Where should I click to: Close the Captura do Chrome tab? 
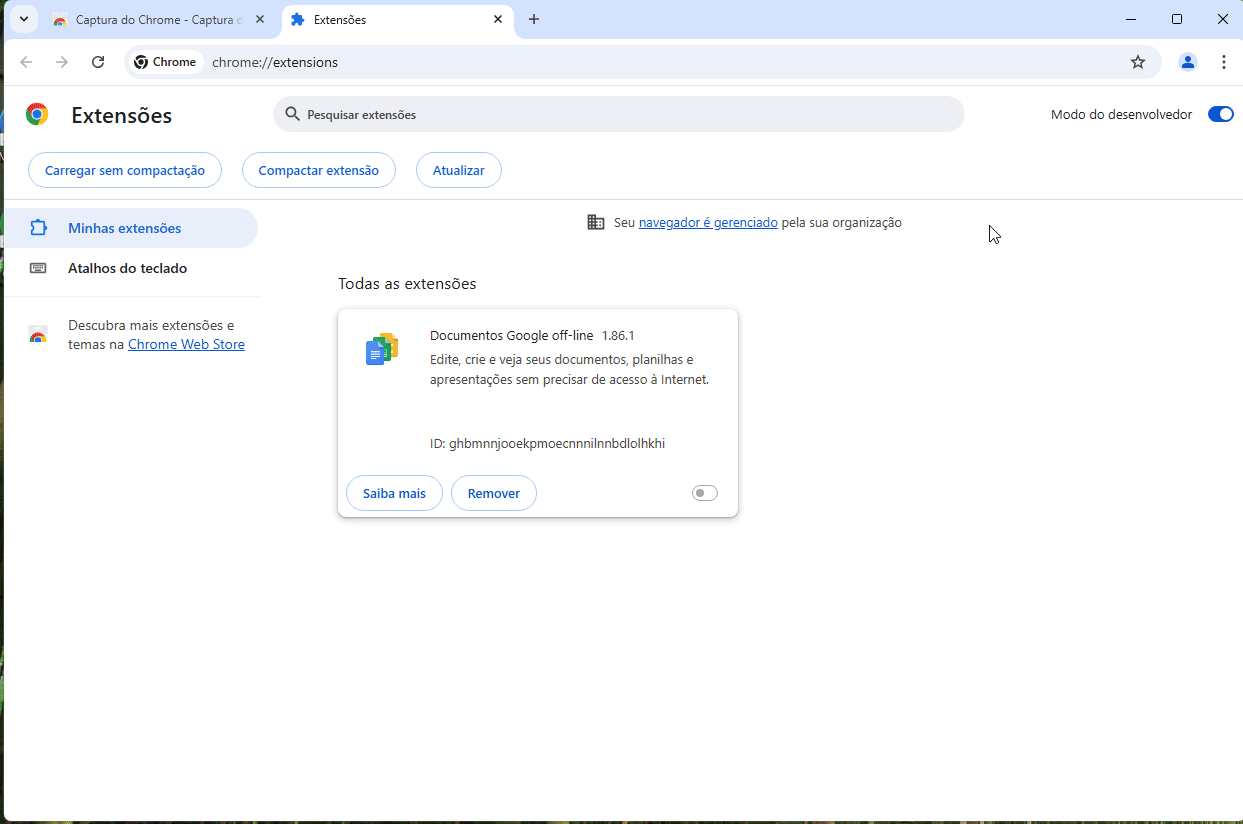click(260, 19)
